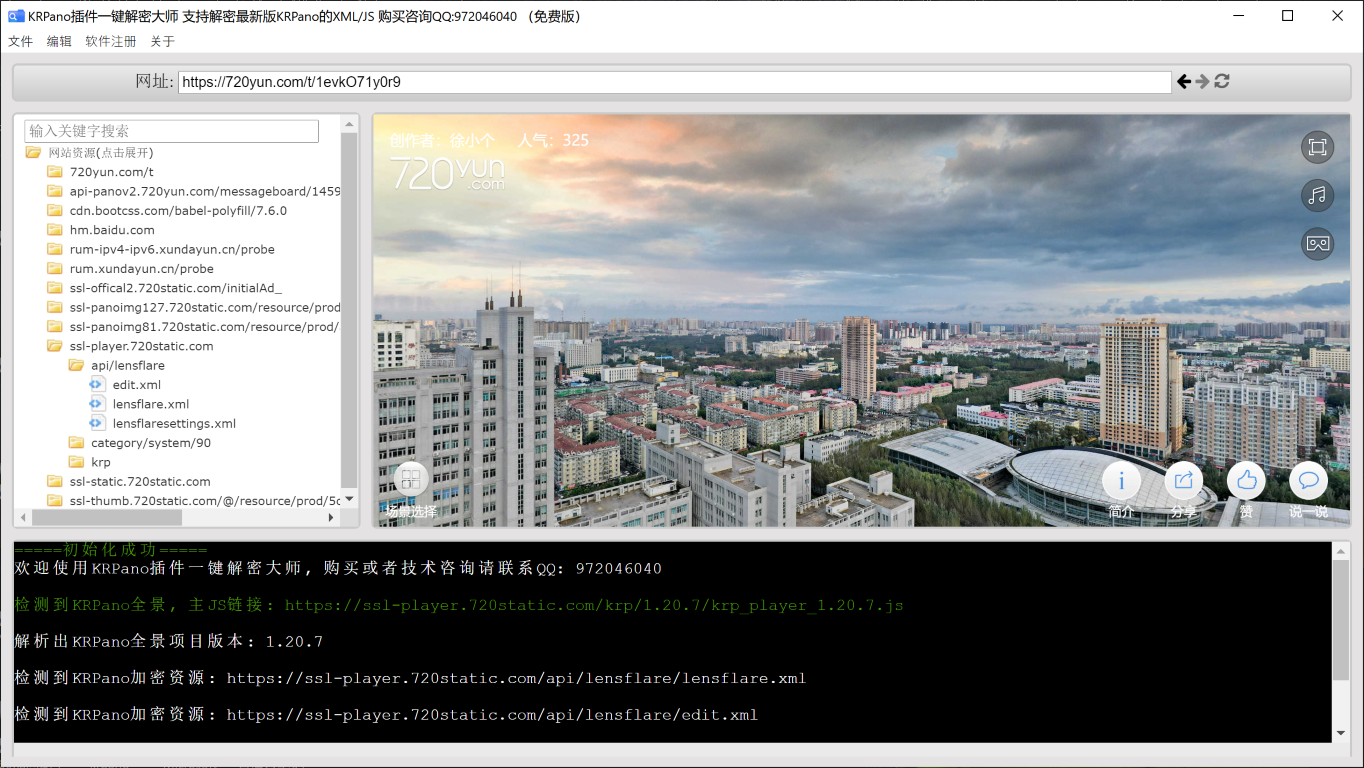
Task: Select the 简介 info icon on the panorama
Action: pyautogui.click(x=1121, y=480)
